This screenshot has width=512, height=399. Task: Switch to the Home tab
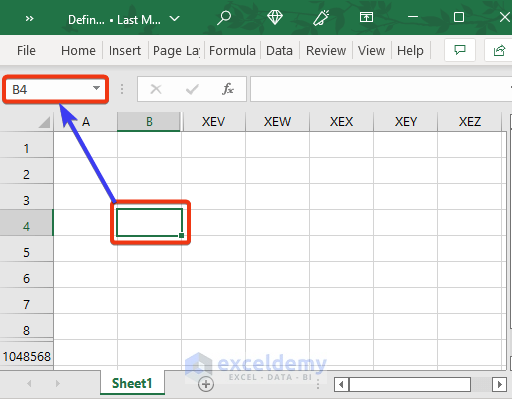pyautogui.click(x=78, y=51)
